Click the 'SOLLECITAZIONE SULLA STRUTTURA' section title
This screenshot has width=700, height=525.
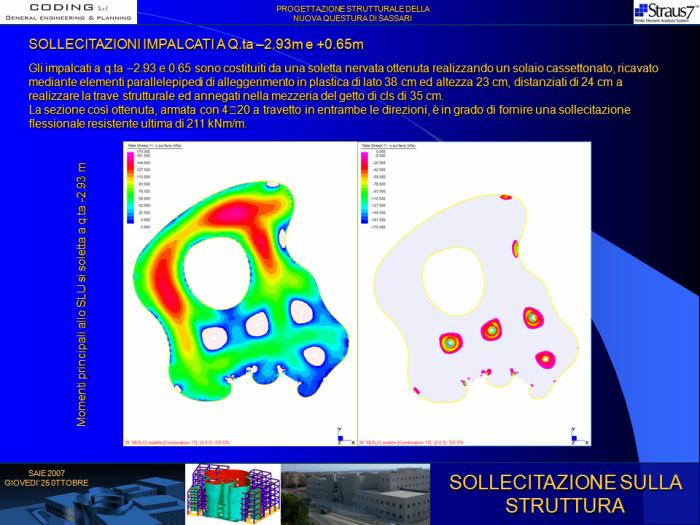(565, 493)
